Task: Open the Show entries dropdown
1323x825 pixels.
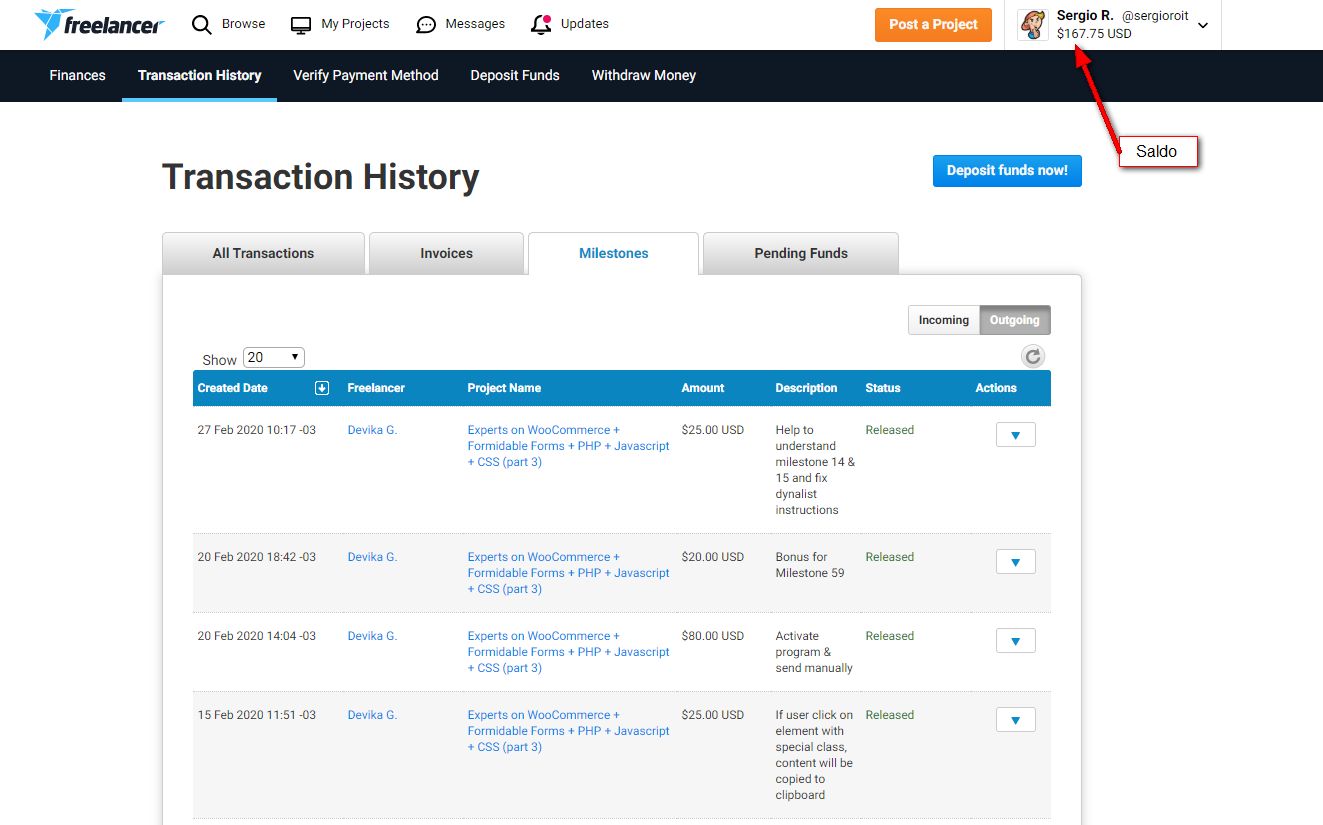Action: point(273,357)
